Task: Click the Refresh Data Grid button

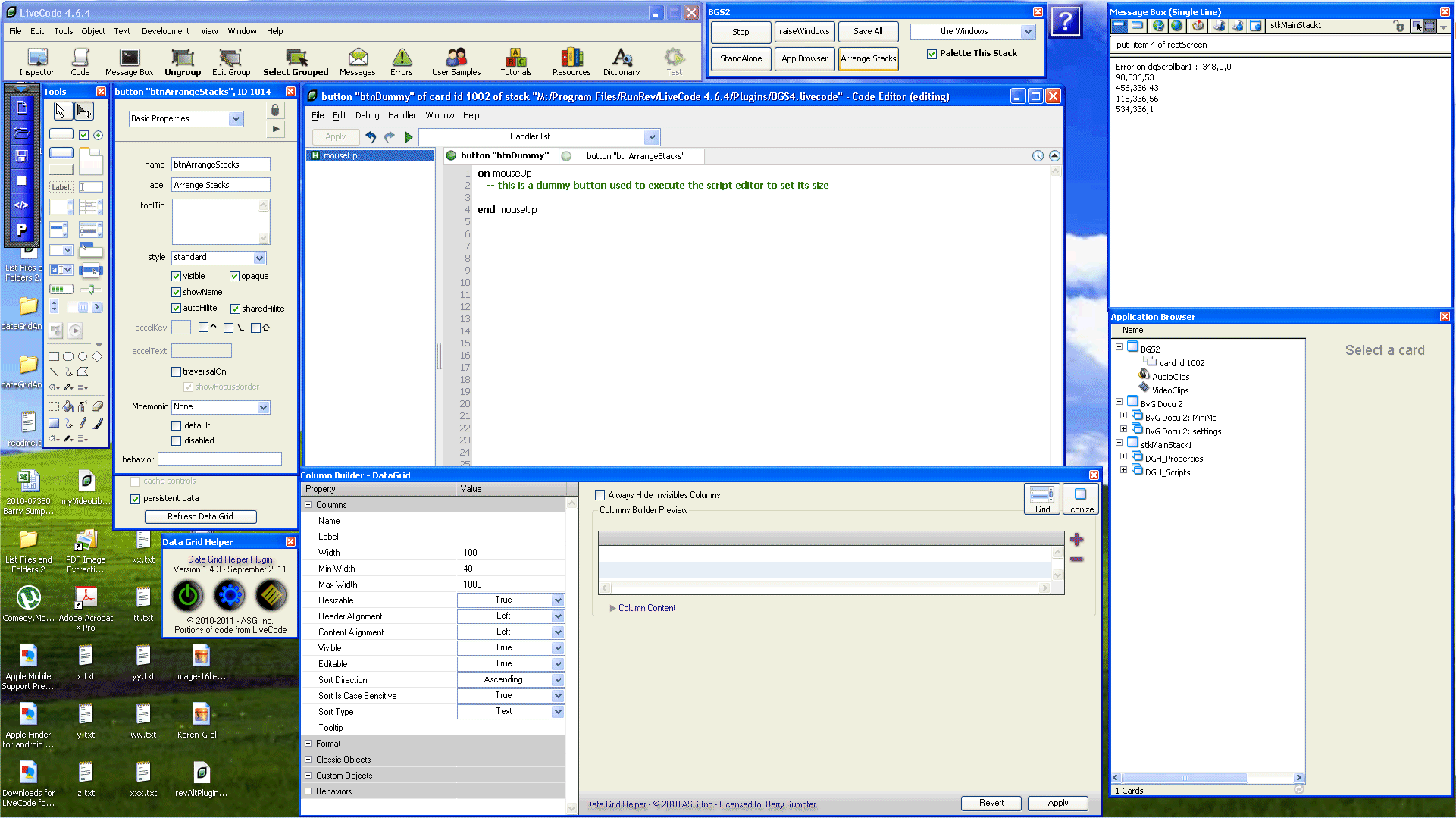Action: [200, 516]
